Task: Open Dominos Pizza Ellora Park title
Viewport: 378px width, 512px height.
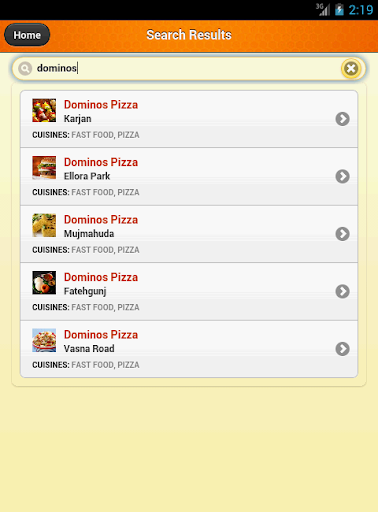Action: click(101, 162)
